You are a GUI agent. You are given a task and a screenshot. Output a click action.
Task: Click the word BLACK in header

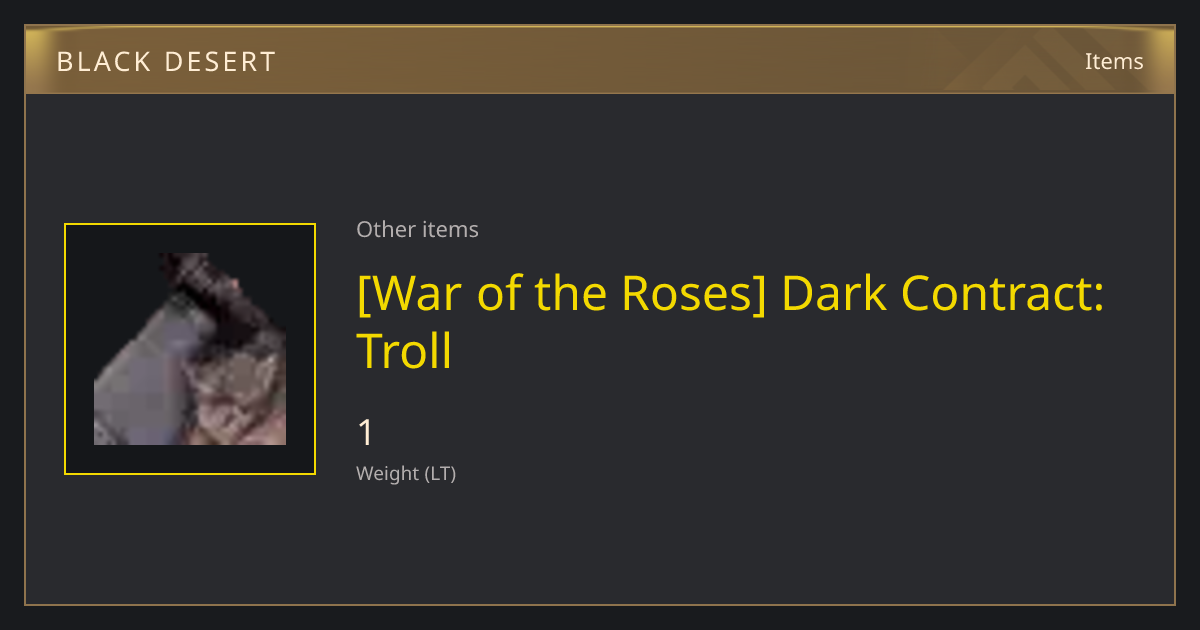(103, 61)
